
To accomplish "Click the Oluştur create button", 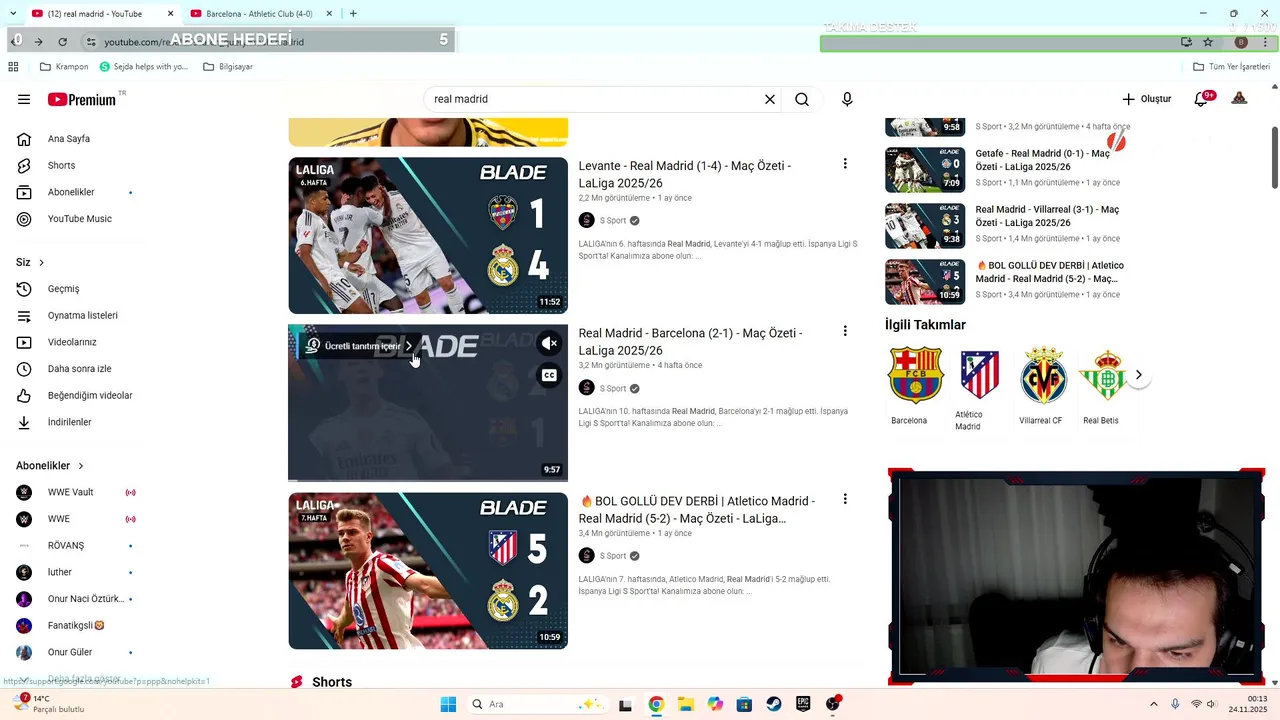I will [x=1146, y=99].
